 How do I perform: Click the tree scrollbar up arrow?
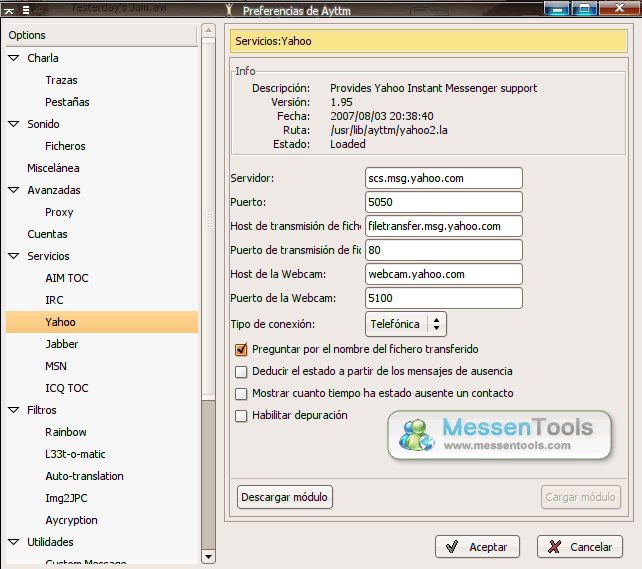[208, 30]
